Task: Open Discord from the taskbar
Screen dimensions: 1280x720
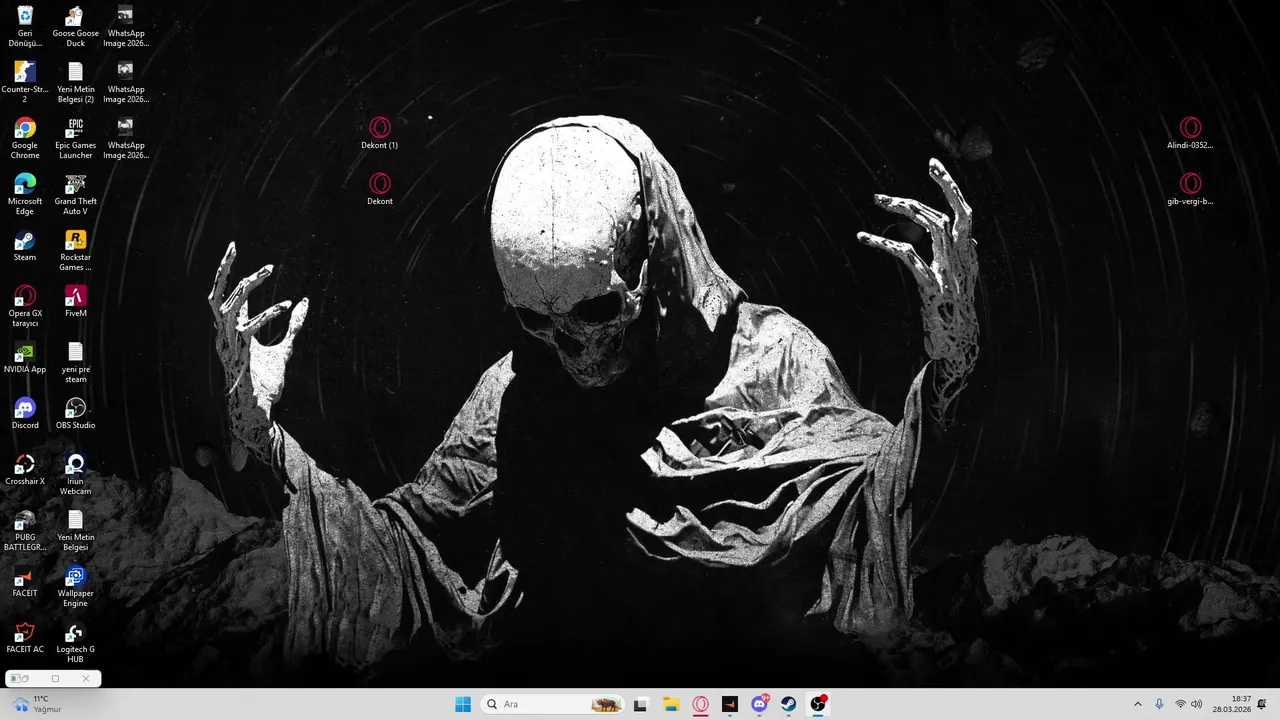Action: click(x=760, y=704)
